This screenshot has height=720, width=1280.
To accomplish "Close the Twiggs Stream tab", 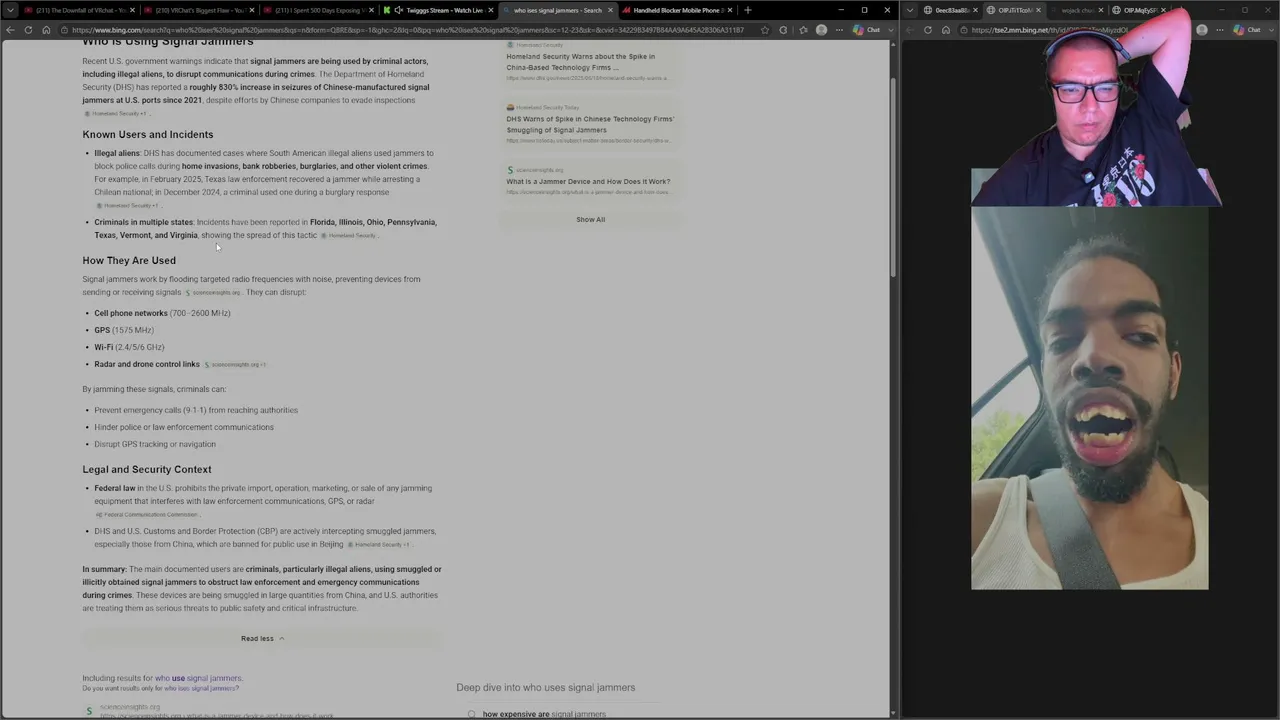I will (x=491, y=10).
